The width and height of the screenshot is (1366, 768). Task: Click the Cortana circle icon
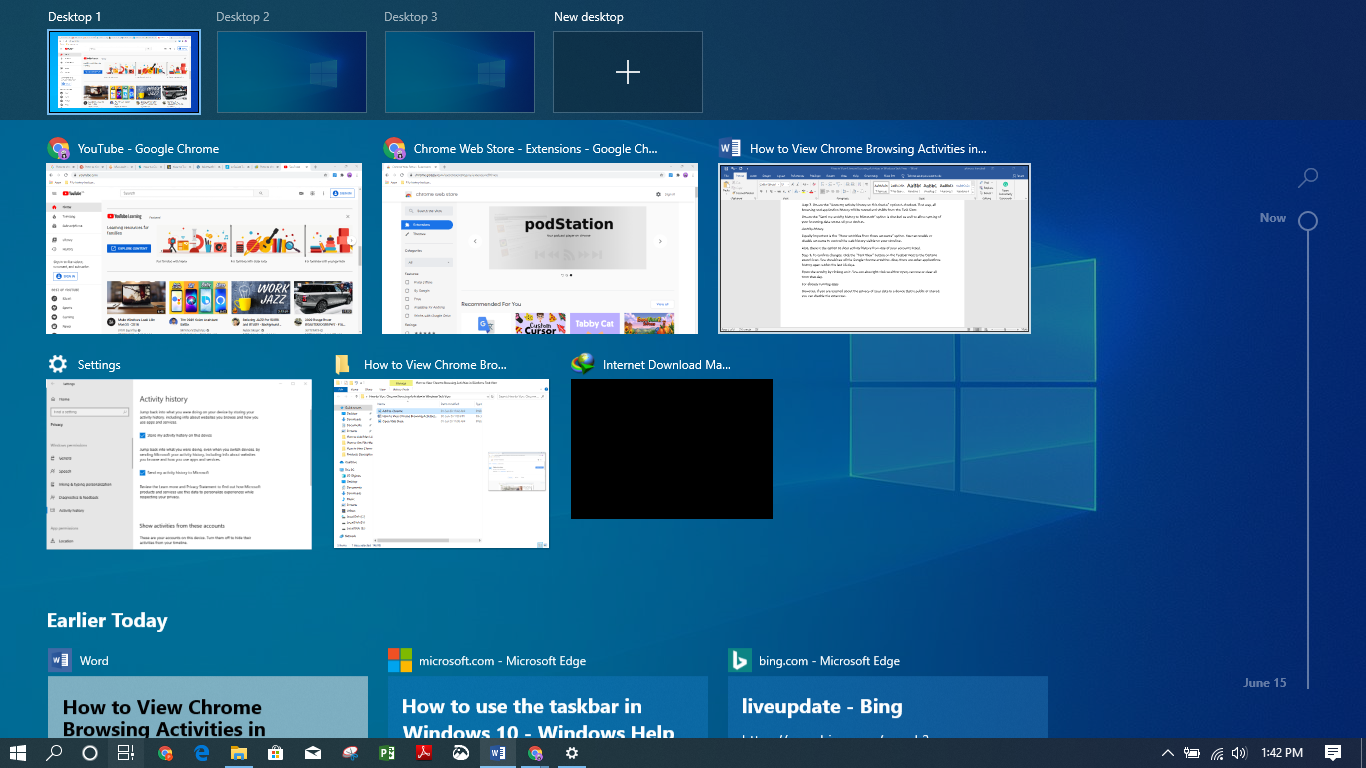pos(90,753)
